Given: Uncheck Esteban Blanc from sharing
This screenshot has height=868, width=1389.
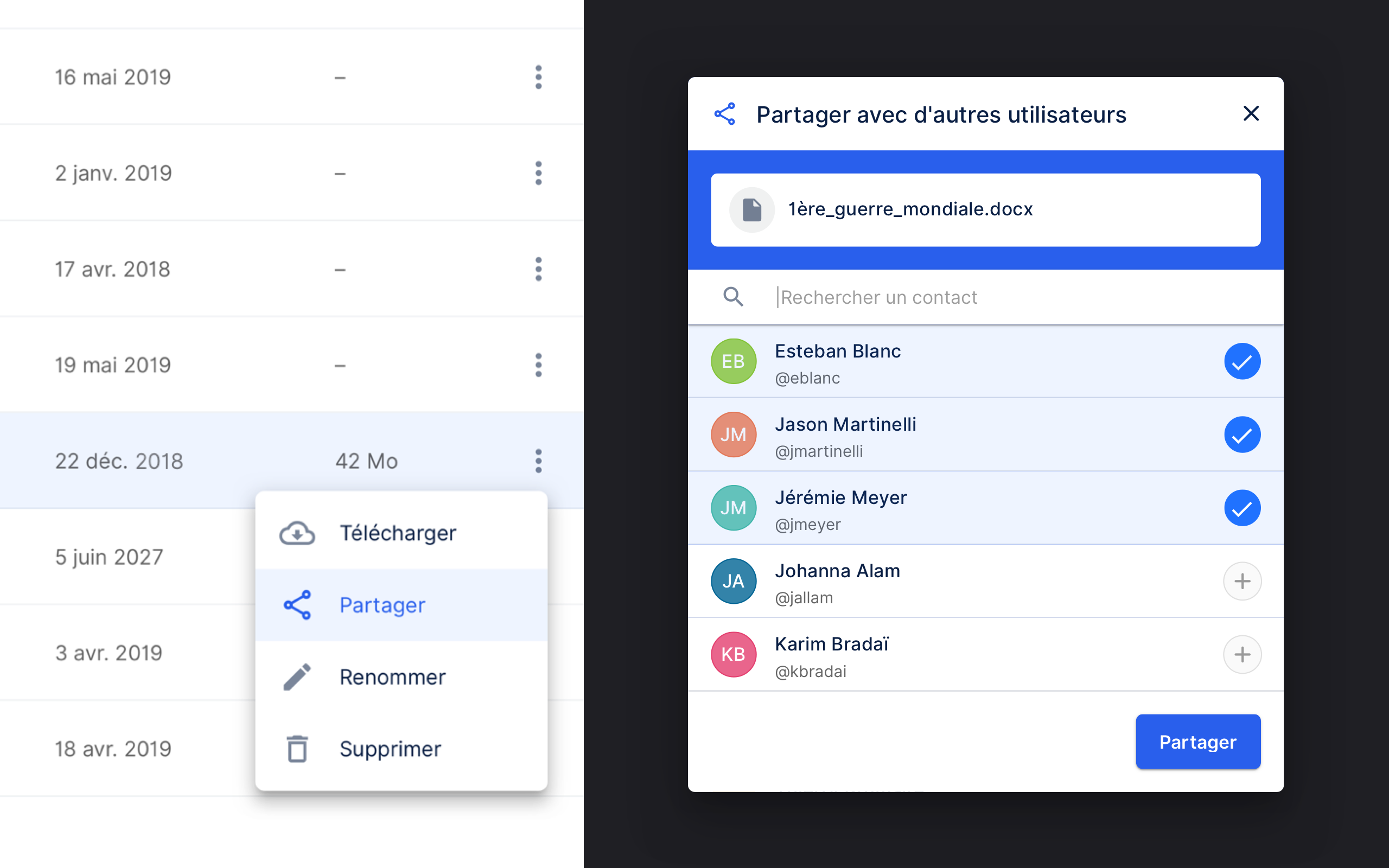Looking at the screenshot, I should (1242, 361).
